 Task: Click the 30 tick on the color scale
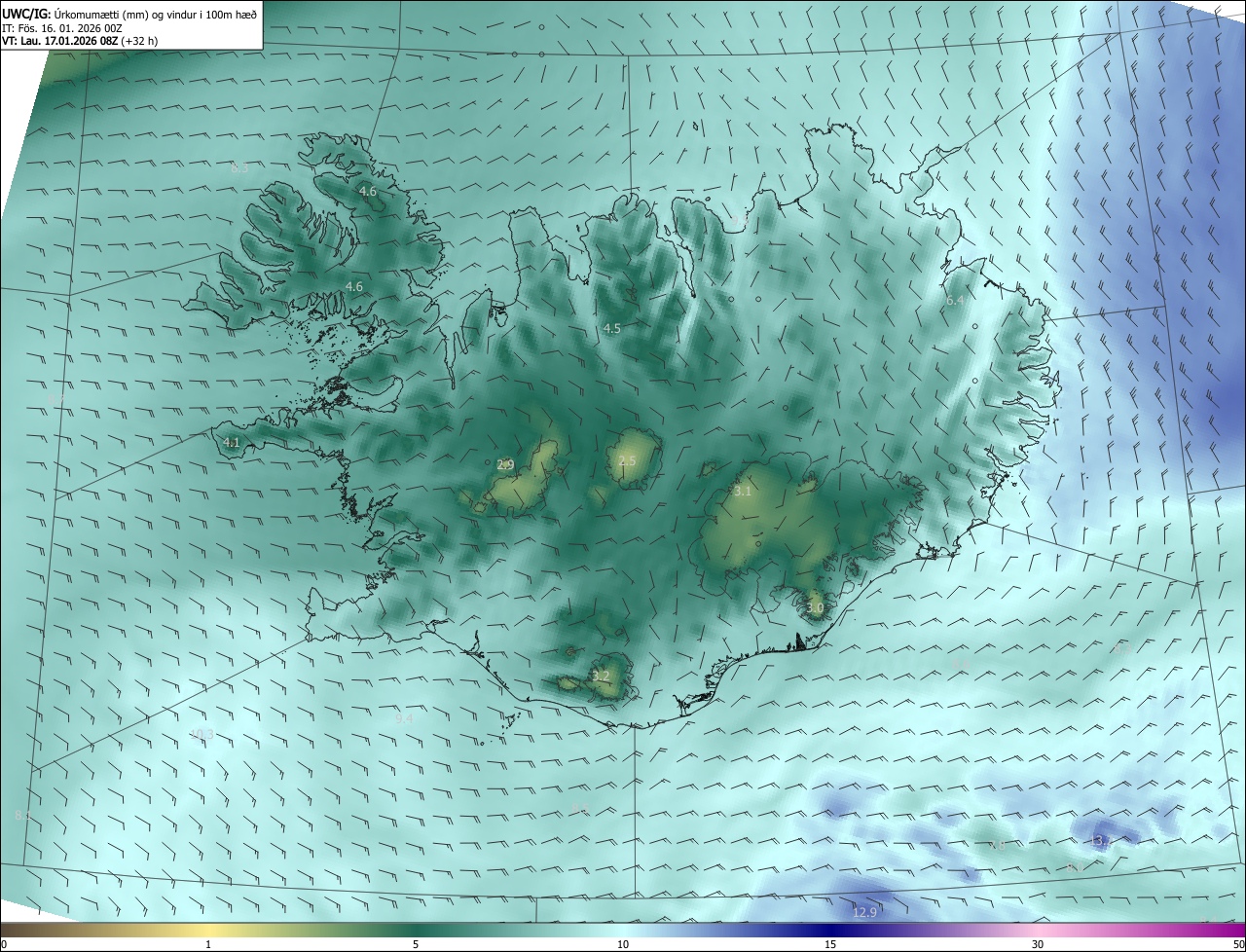point(1038,944)
